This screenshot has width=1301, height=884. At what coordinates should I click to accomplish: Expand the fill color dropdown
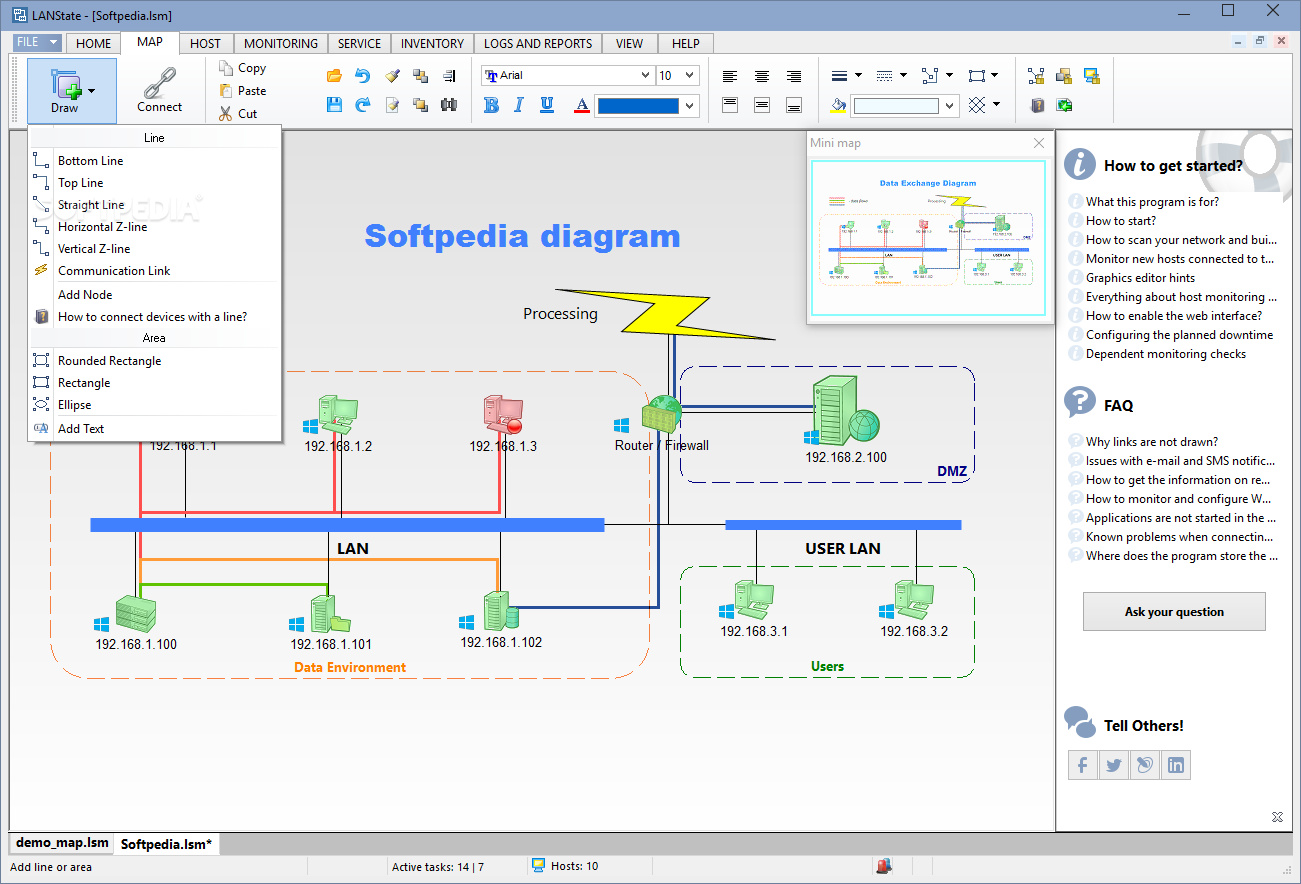tap(949, 105)
